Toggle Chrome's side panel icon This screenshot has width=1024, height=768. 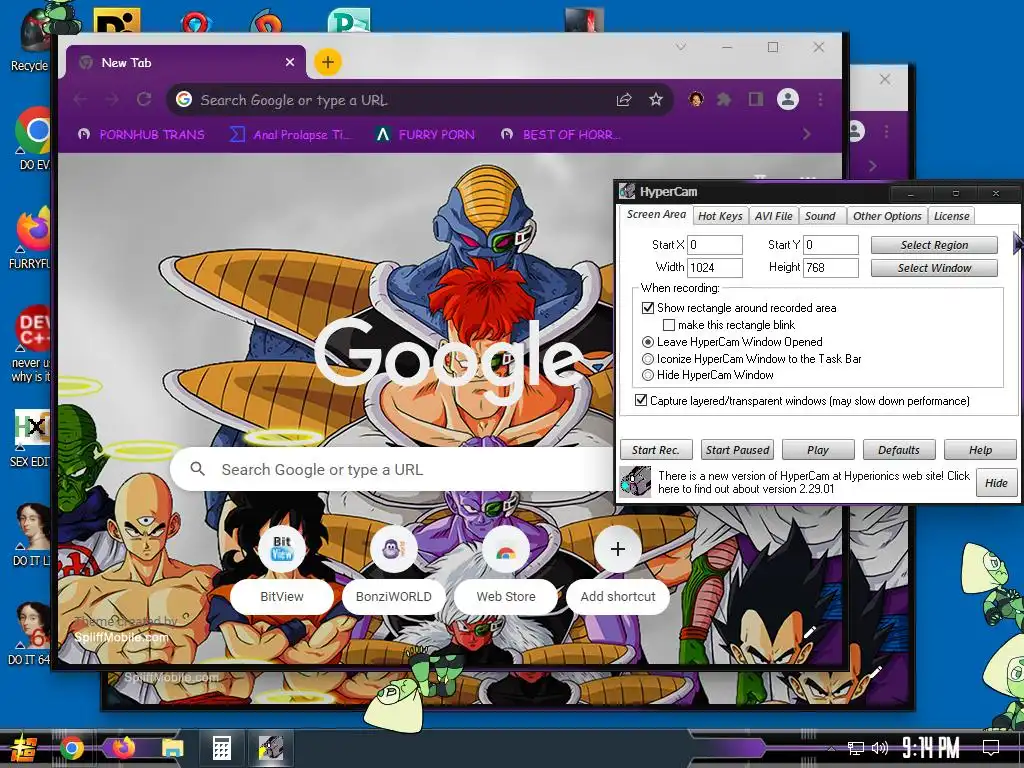click(756, 99)
